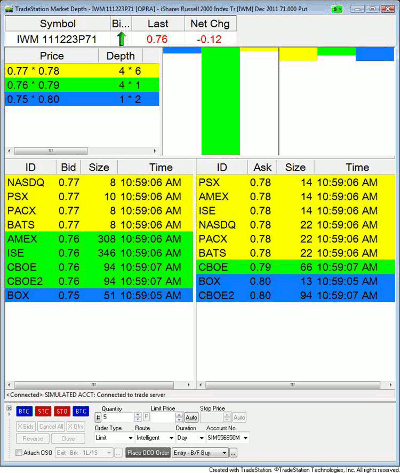Click the Bid column header
The image size is (400, 473).
pos(68,167)
